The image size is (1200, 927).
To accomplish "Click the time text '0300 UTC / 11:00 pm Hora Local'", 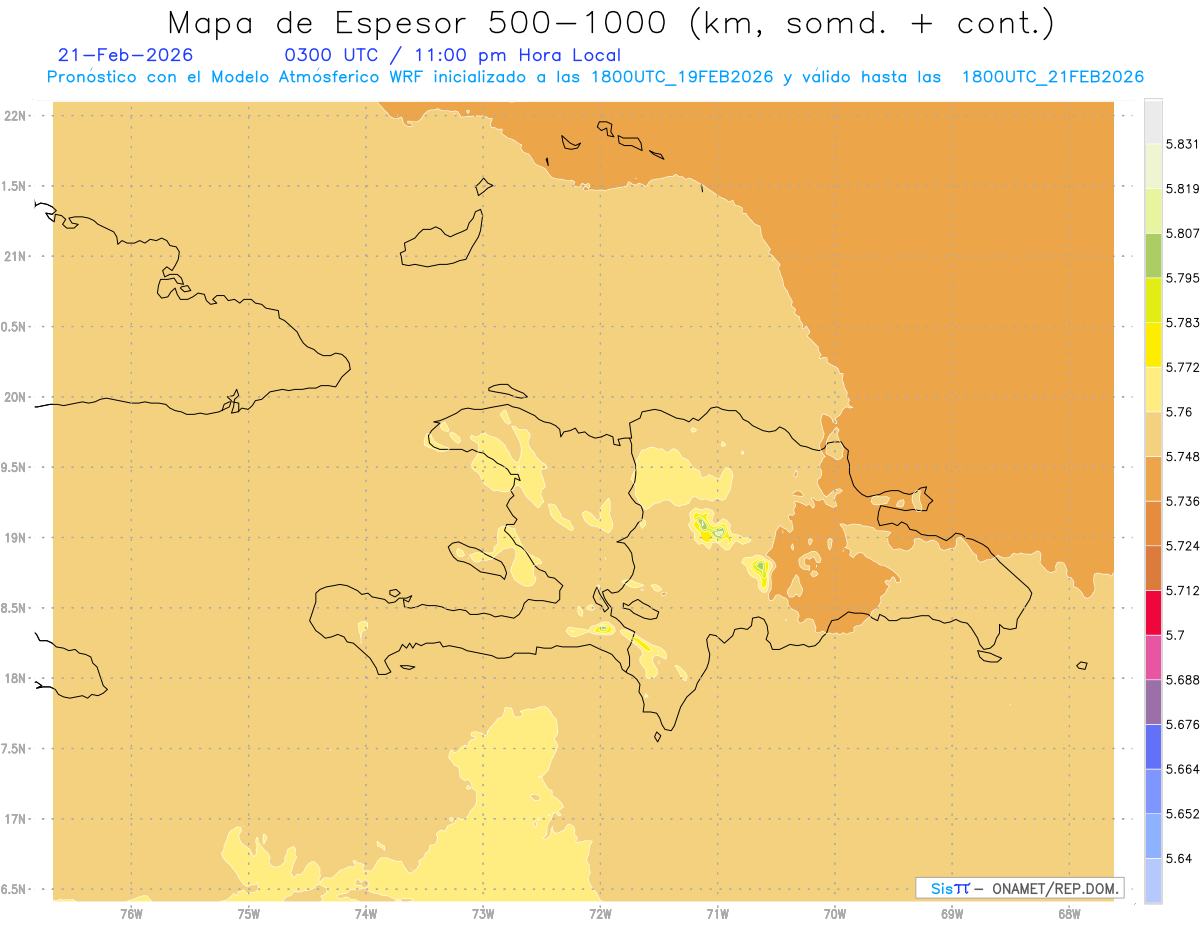I will point(453,56).
